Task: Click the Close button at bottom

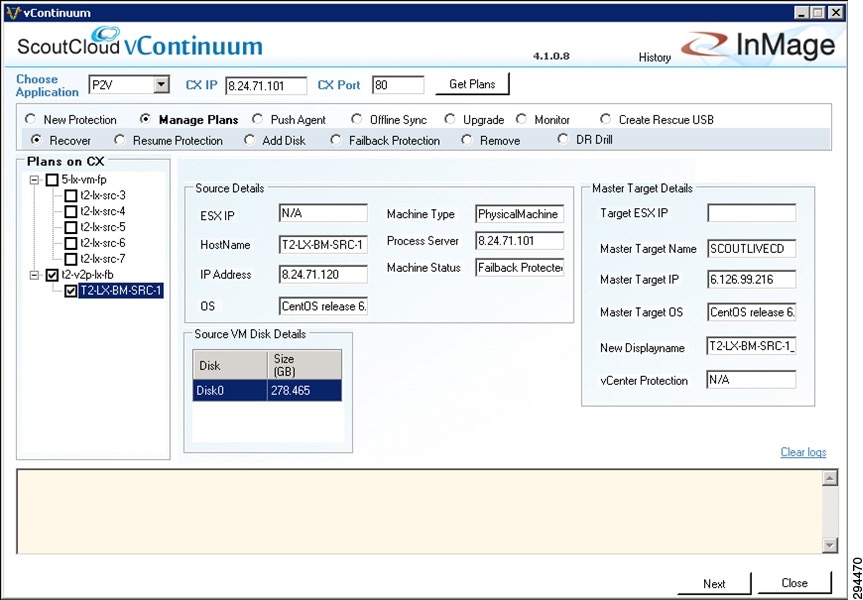Action: pos(794,583)
